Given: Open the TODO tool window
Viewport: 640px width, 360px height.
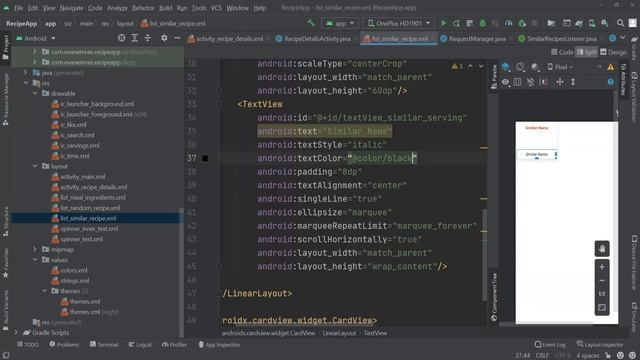Looking at the screenshot, I should tap(28, 345).
